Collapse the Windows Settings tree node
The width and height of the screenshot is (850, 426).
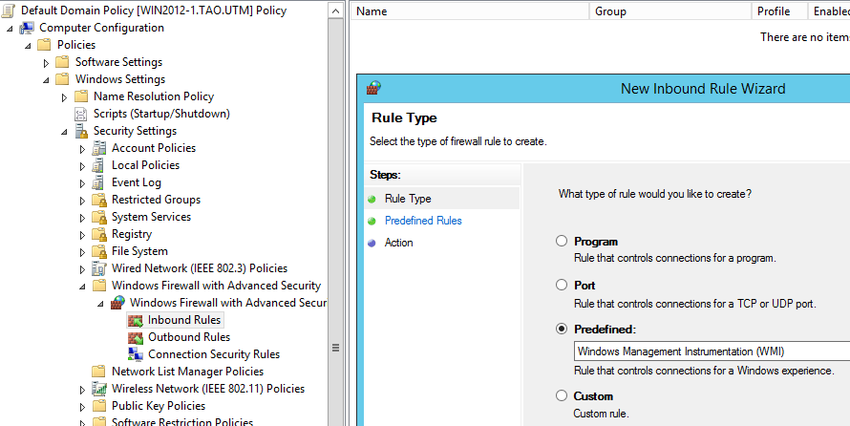click(x=46, y=80)
